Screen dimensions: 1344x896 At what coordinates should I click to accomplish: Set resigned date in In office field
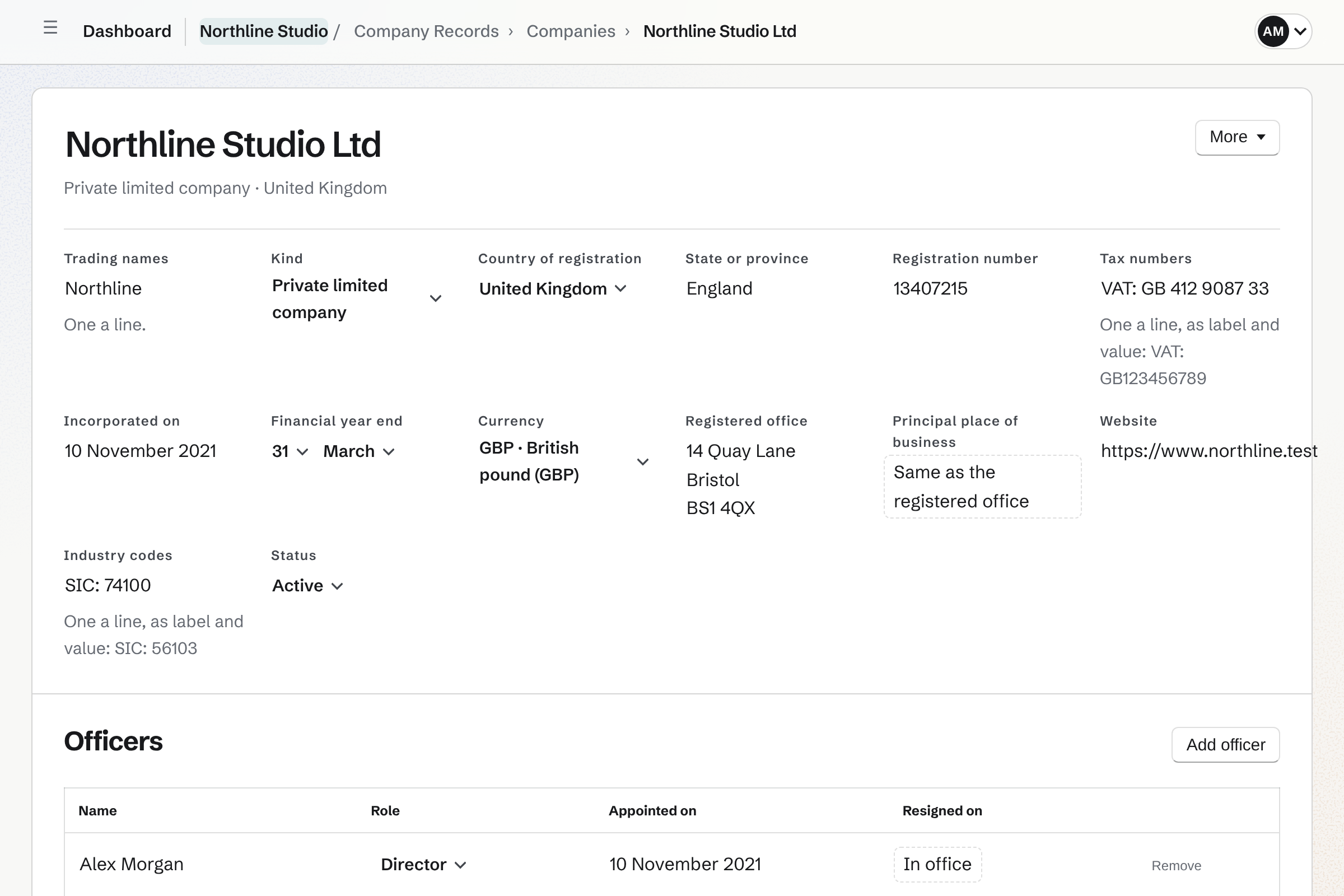(x=937, y=865)
